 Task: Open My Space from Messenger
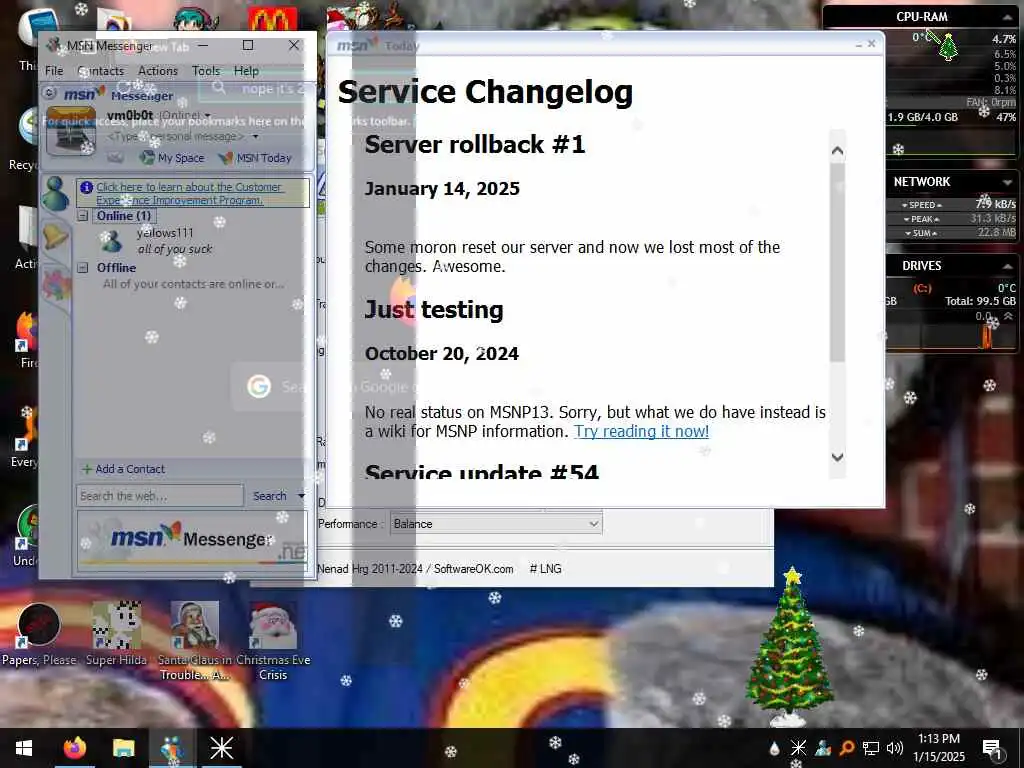click(x=172, y=157)
